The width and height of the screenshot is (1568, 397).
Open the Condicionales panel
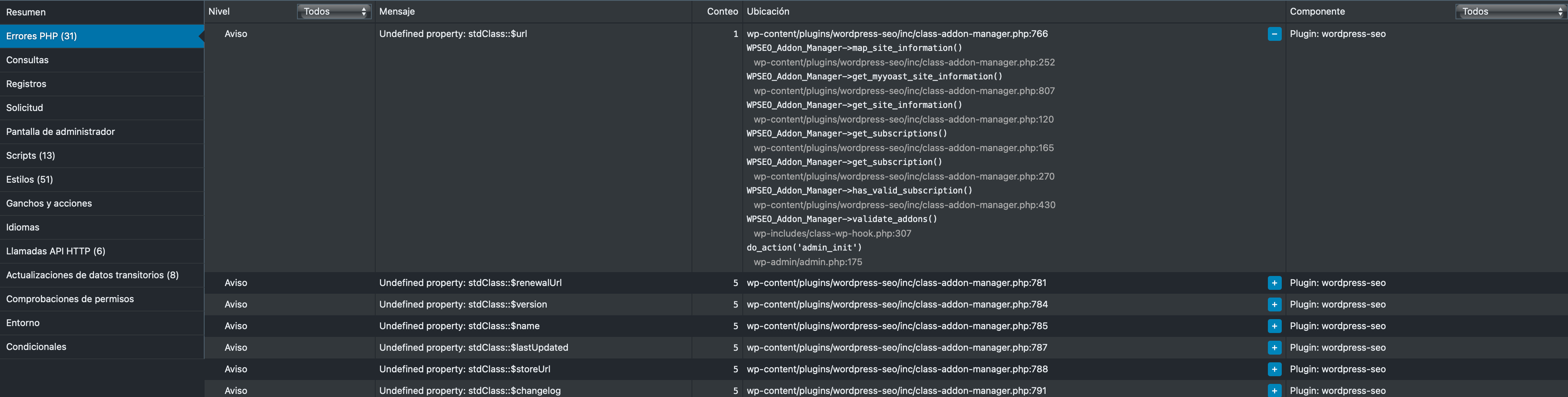(102, 347)
